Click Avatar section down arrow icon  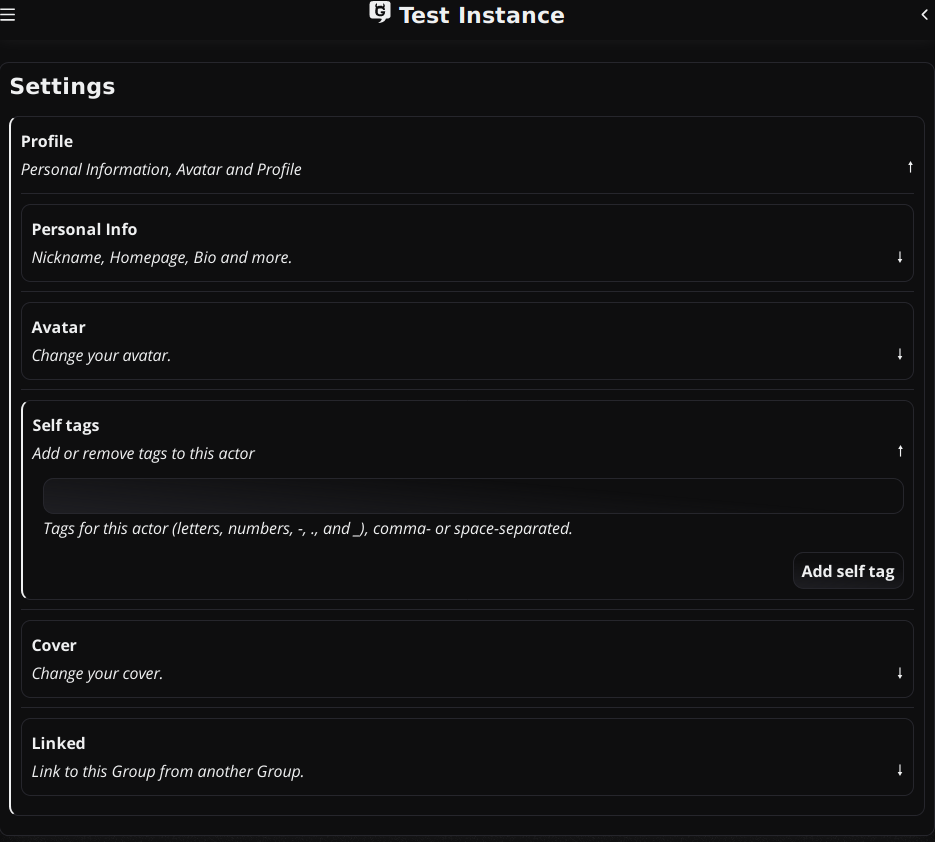(900, 354)
